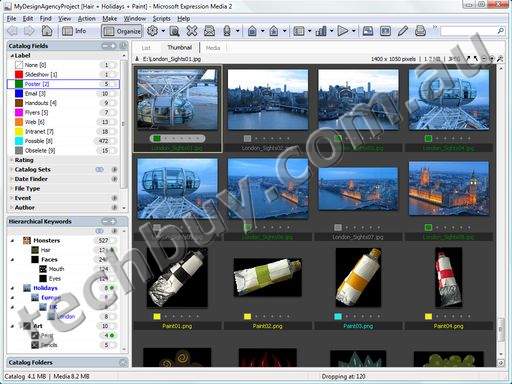This screenshot has height=384, width=512.
Task: Click the Forward navigation arrow
Action: [29, 31]
